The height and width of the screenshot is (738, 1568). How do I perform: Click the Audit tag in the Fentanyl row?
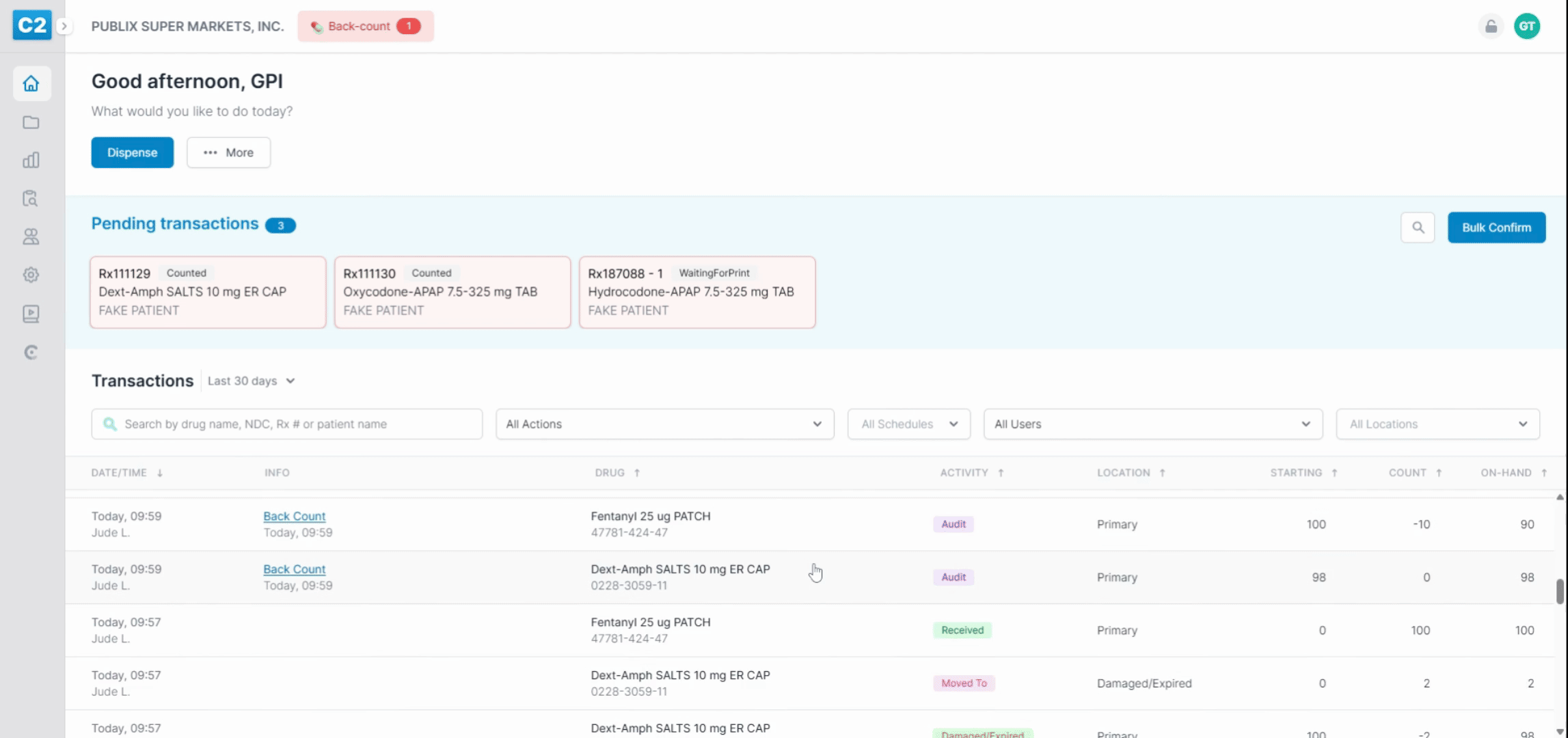click(x=954, y=524)
